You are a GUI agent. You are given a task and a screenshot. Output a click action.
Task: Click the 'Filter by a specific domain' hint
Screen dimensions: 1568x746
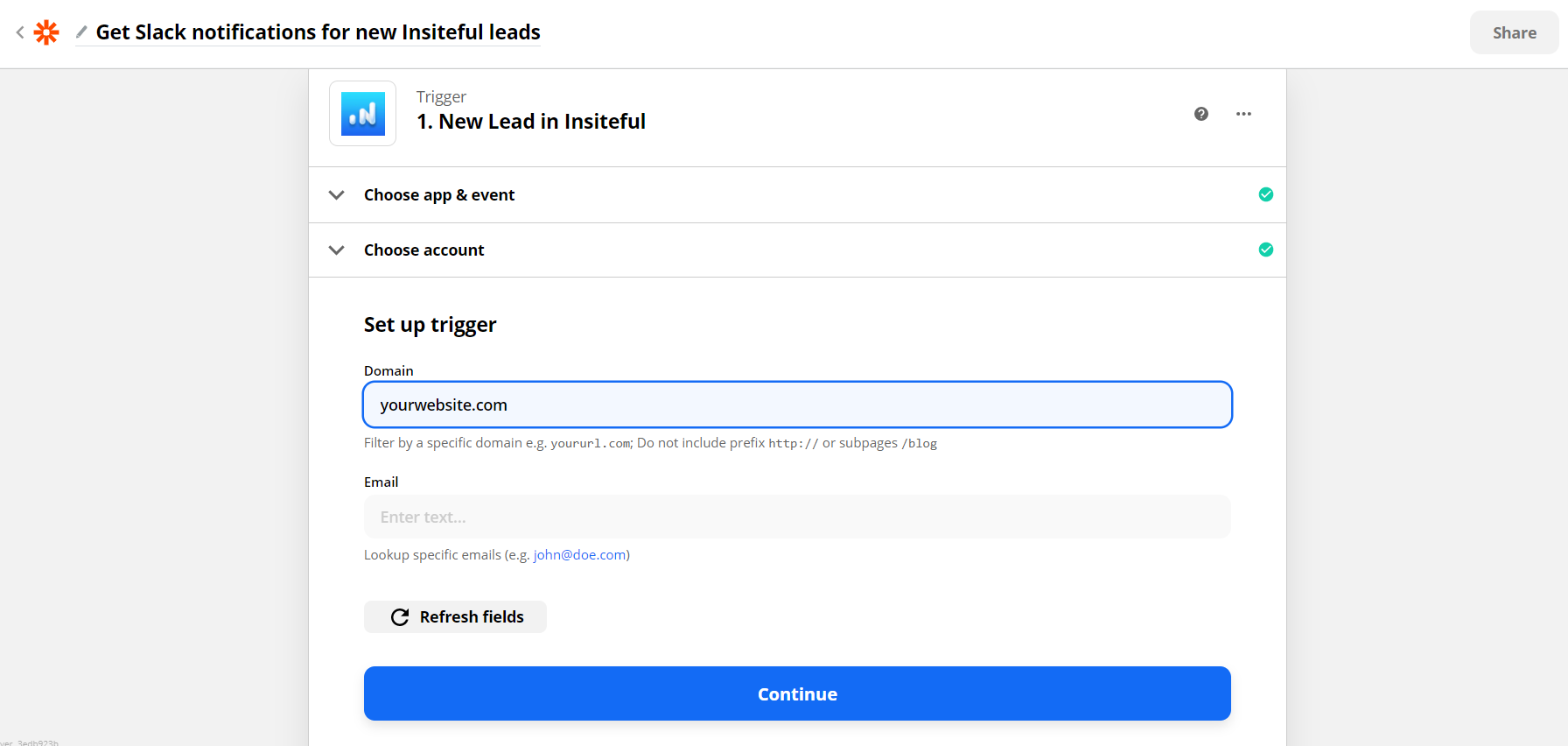[650, 443]
